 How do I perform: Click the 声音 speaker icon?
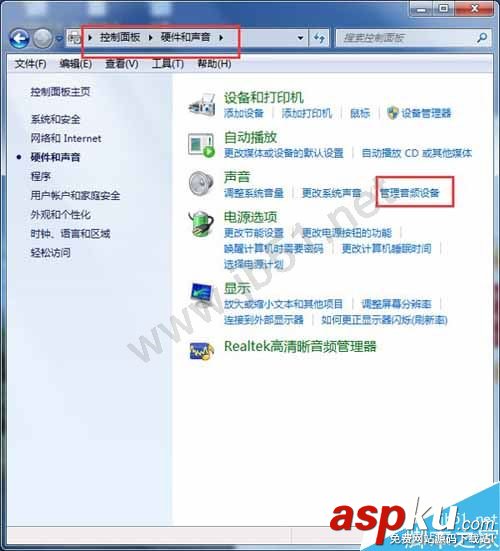click(201, 183)
